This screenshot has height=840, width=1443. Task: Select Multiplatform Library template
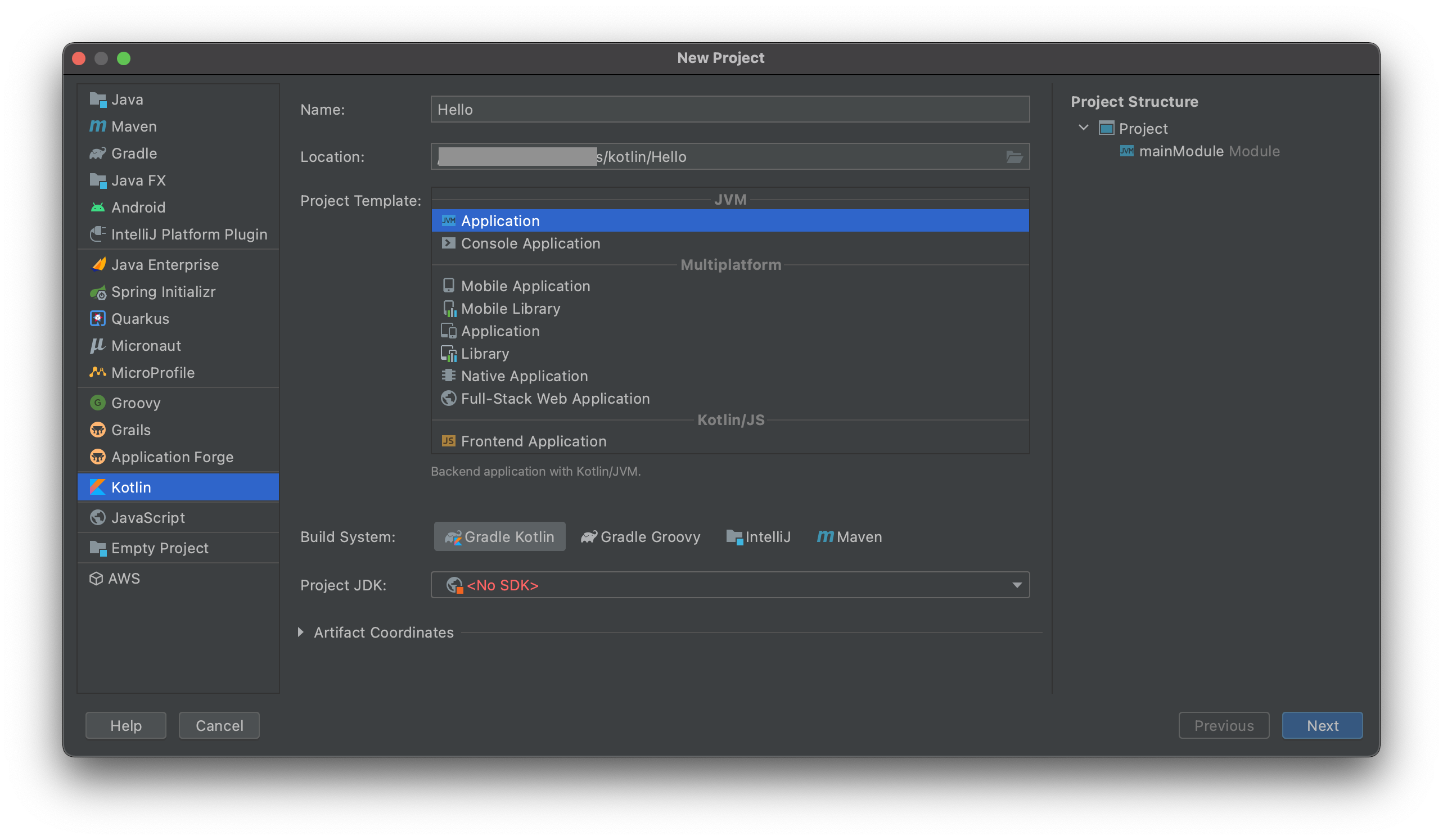click(730, 353)
